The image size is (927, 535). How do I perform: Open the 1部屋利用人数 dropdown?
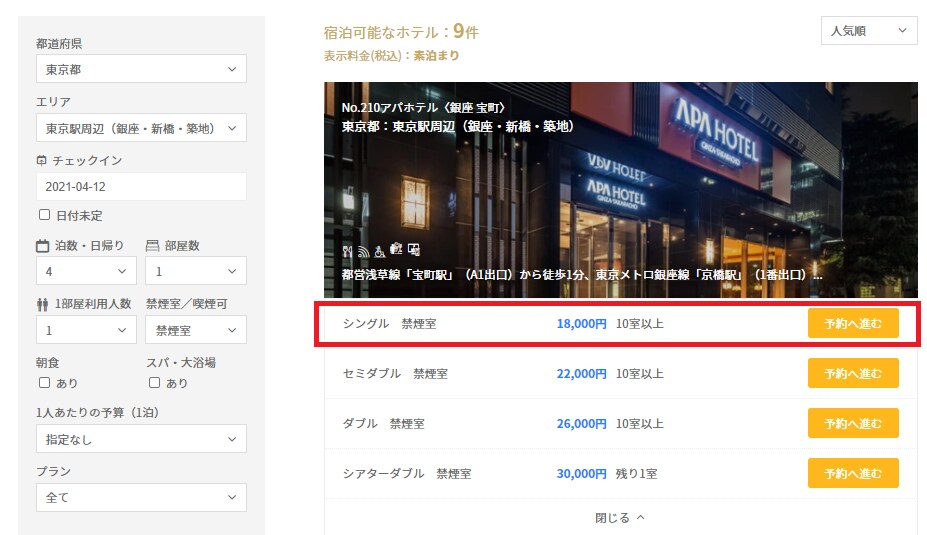(x=86, y=330)
